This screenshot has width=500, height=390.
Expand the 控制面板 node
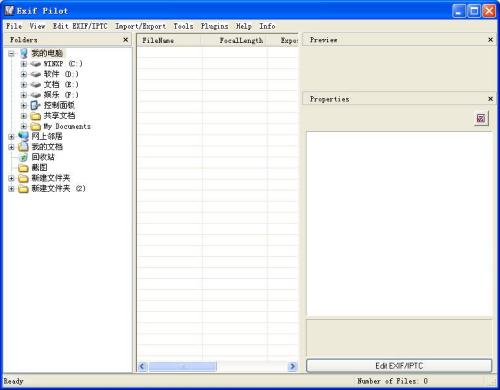pos(24,105)
